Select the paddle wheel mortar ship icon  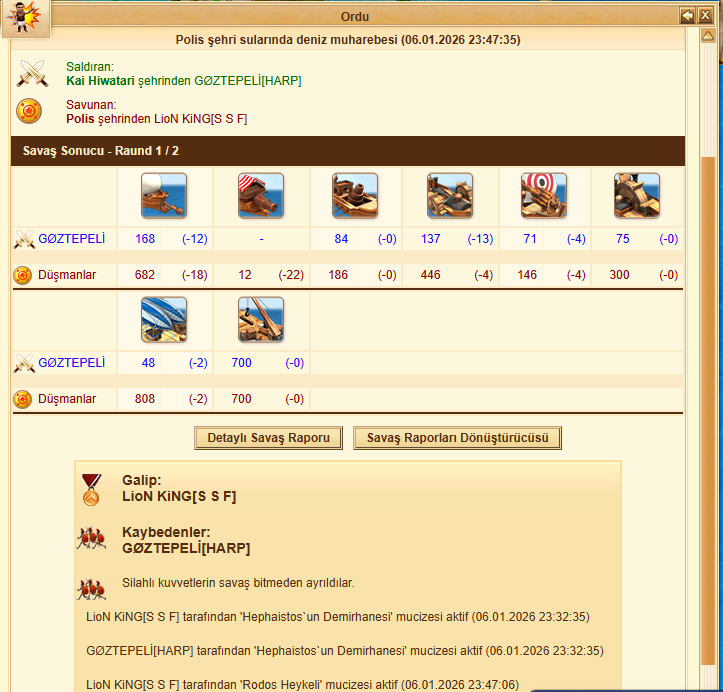pos(637,195)
